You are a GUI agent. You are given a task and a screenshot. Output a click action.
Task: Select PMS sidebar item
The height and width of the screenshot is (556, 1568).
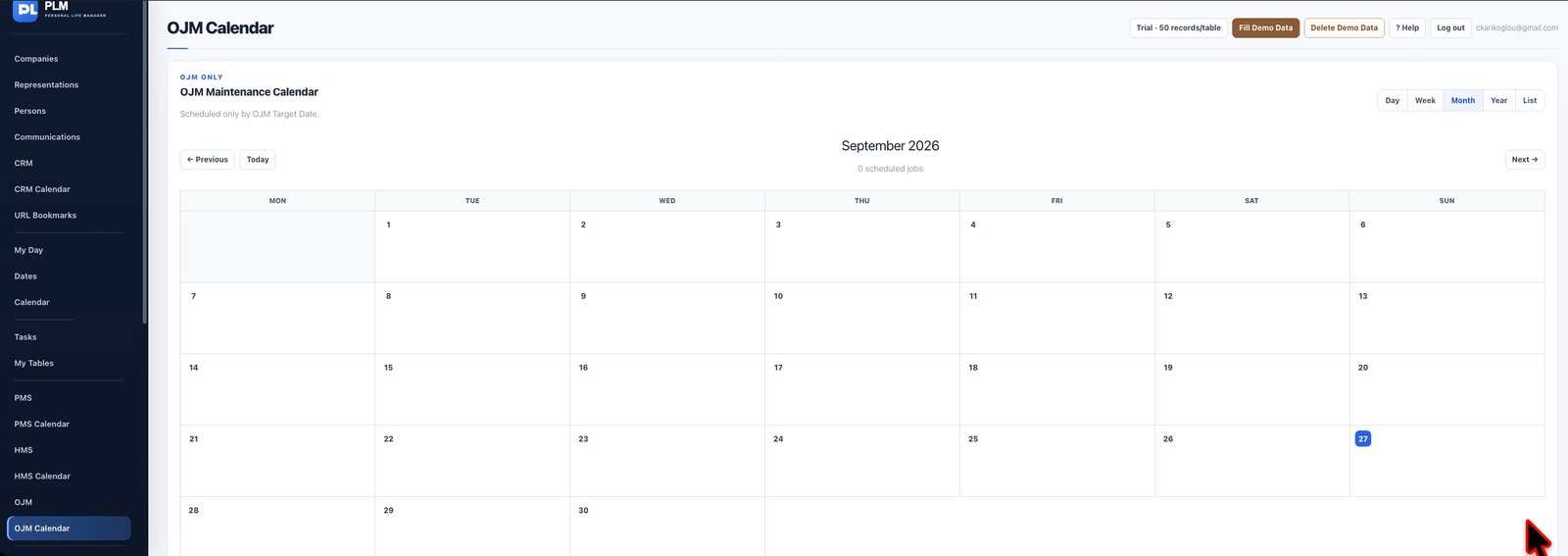coord(23,398)
